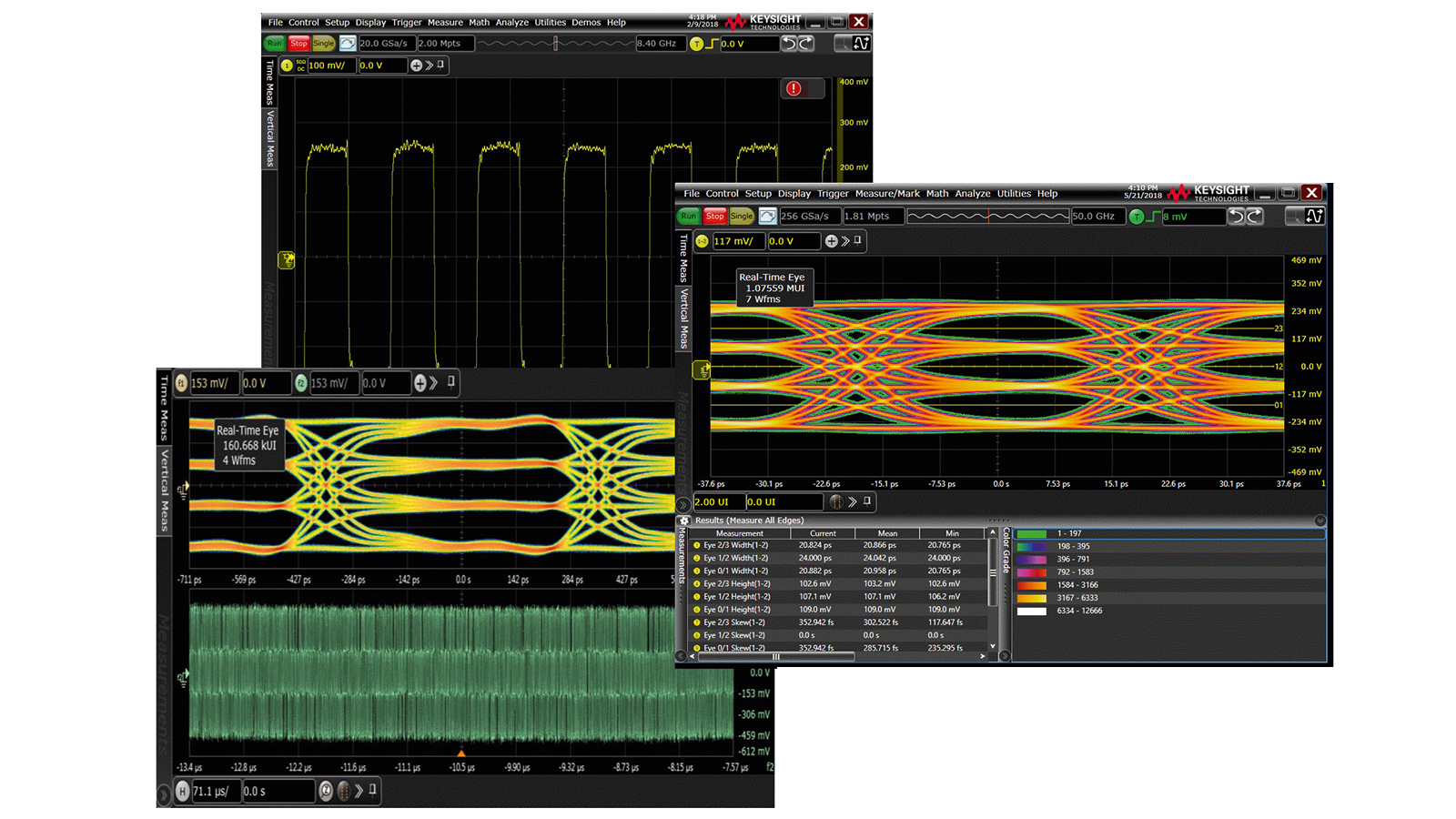Click the redo arrow in front window toolbar
The width and height of the screenshot is (1456, 819).
[1255, 216]
